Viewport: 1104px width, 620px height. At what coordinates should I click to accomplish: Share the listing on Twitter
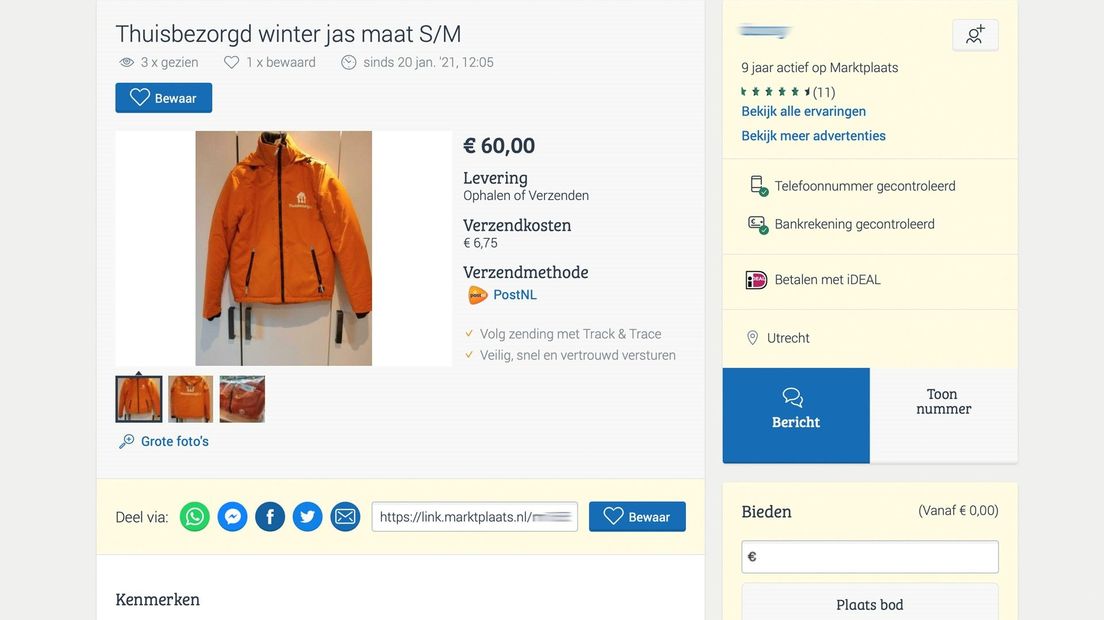(308, 517)
